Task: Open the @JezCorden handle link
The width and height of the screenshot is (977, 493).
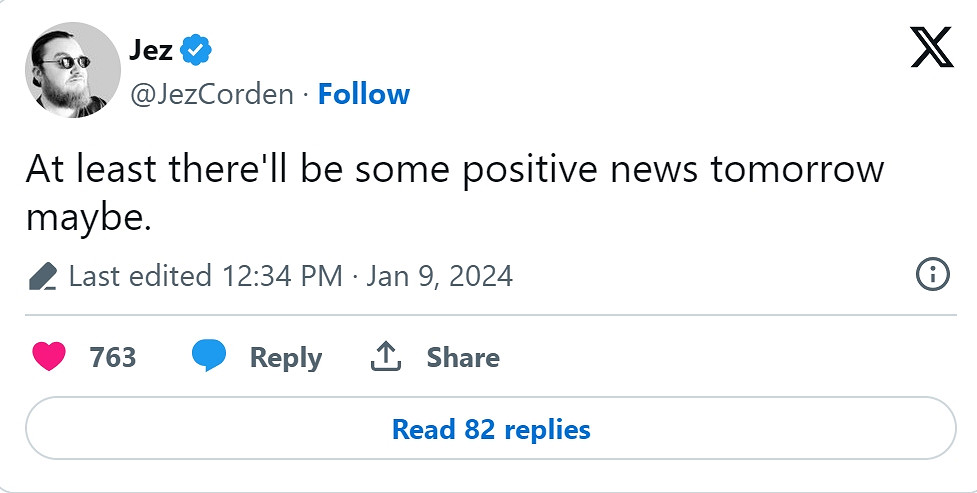Action: tap(212, 94)
